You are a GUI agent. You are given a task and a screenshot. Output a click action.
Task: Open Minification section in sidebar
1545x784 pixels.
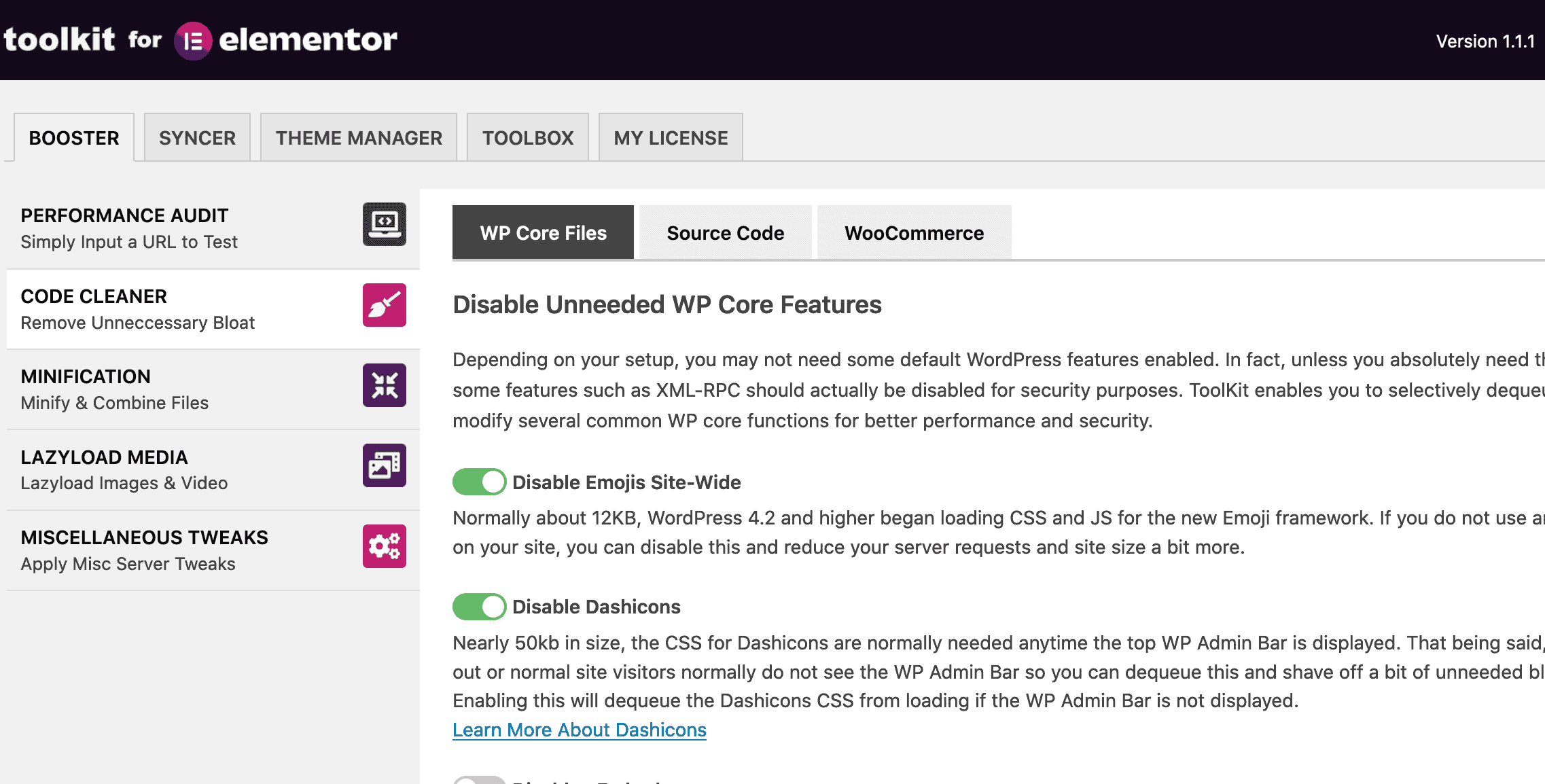coord(213,390)
